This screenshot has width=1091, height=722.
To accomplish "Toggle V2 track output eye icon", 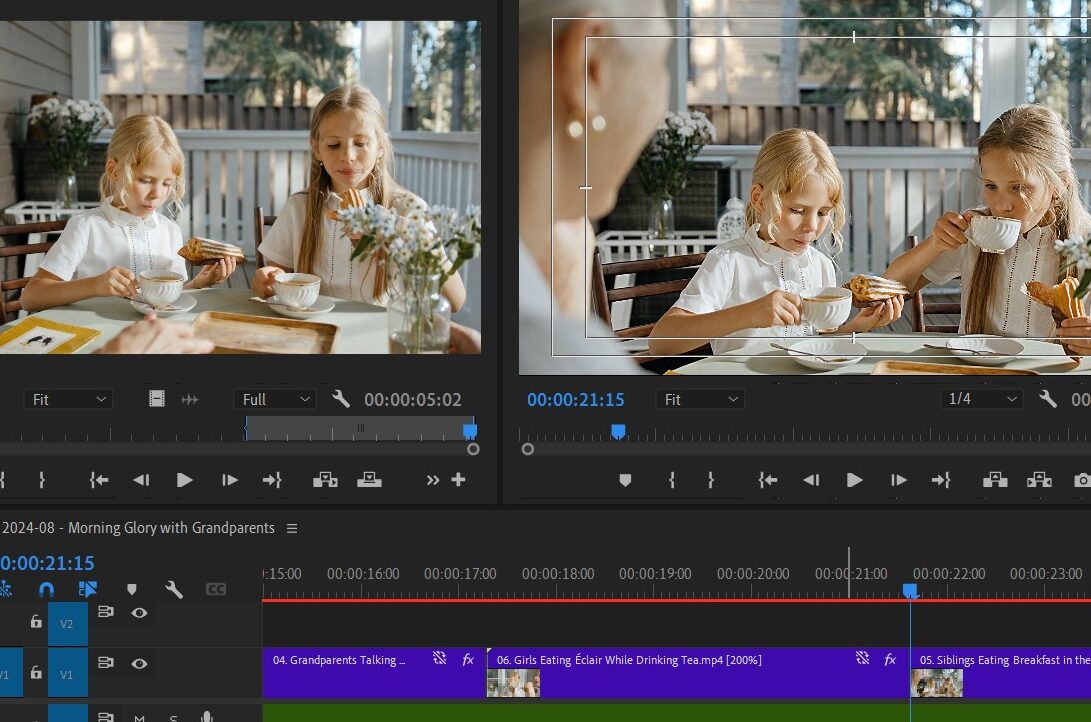I will [139, 613].
